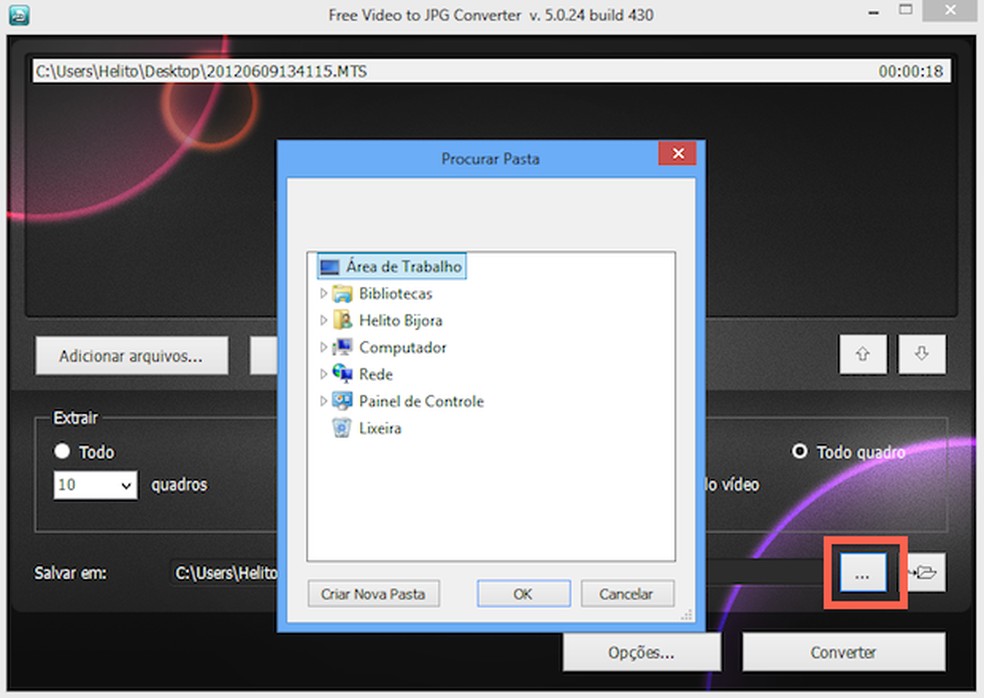
Task: Maximize the Free Video to JPG Converter window
Action: pyautogui.click(x=906, y=9)
